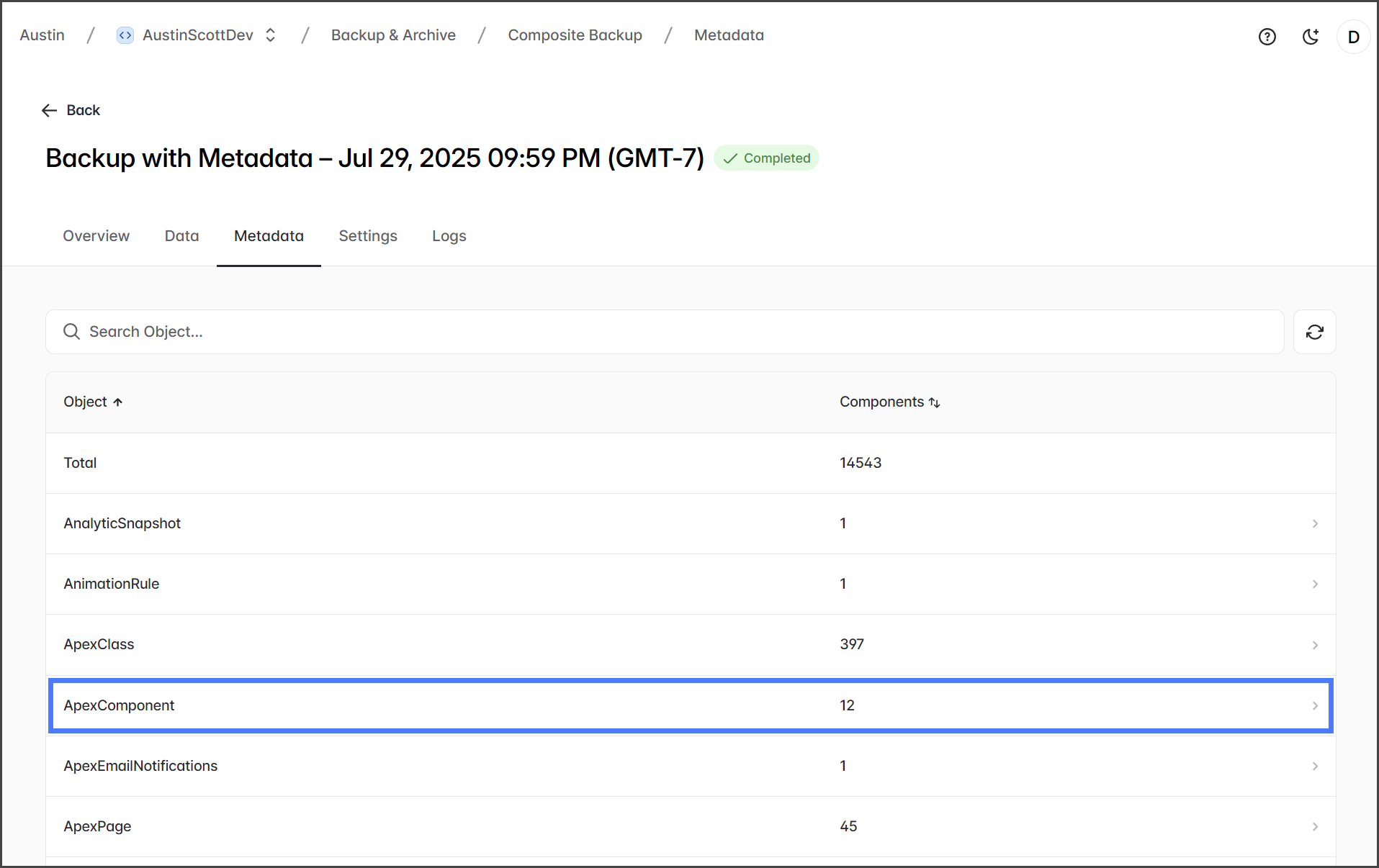Toggle dark mode moon icon
Screen dimensions: 1379x868
coord(1311,37)
